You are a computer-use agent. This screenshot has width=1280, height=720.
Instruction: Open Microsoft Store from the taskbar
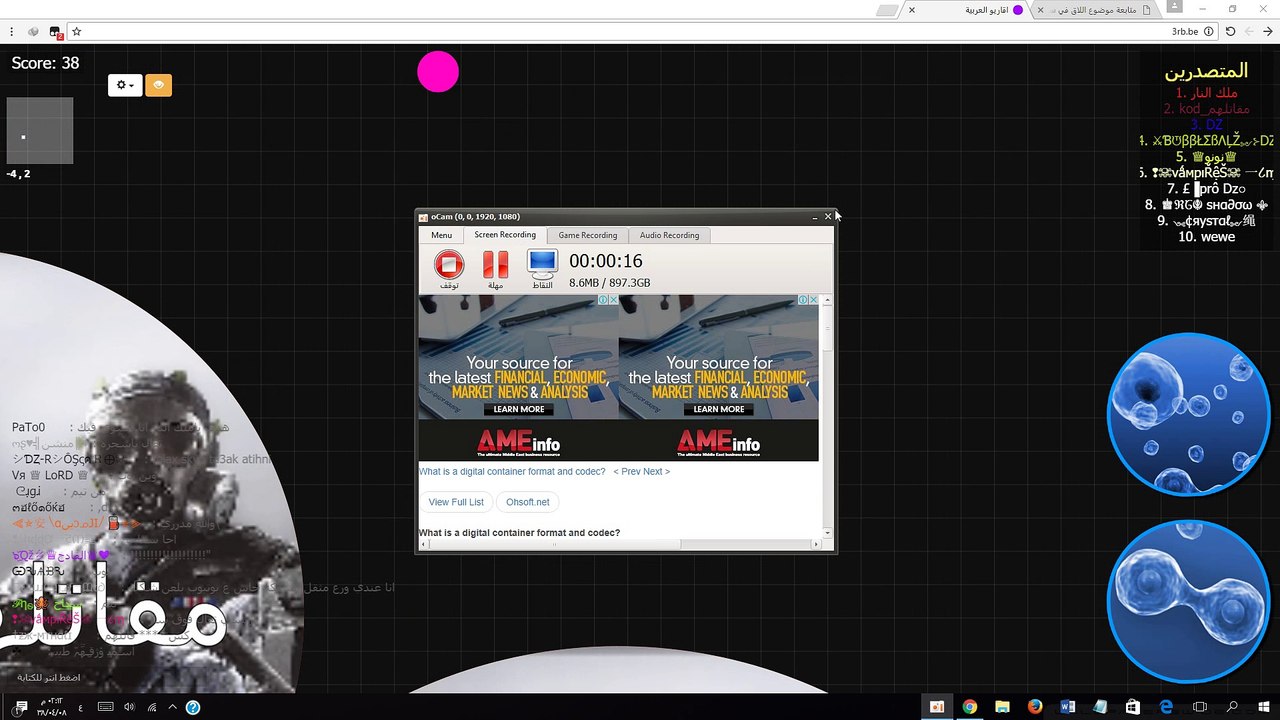(1133, 707)
